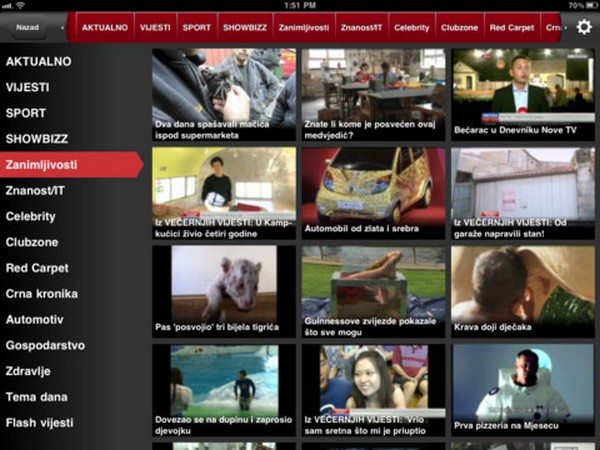Tap the Nazad back button
This screenshot has height=450, width=600.
tap(27, 28)
